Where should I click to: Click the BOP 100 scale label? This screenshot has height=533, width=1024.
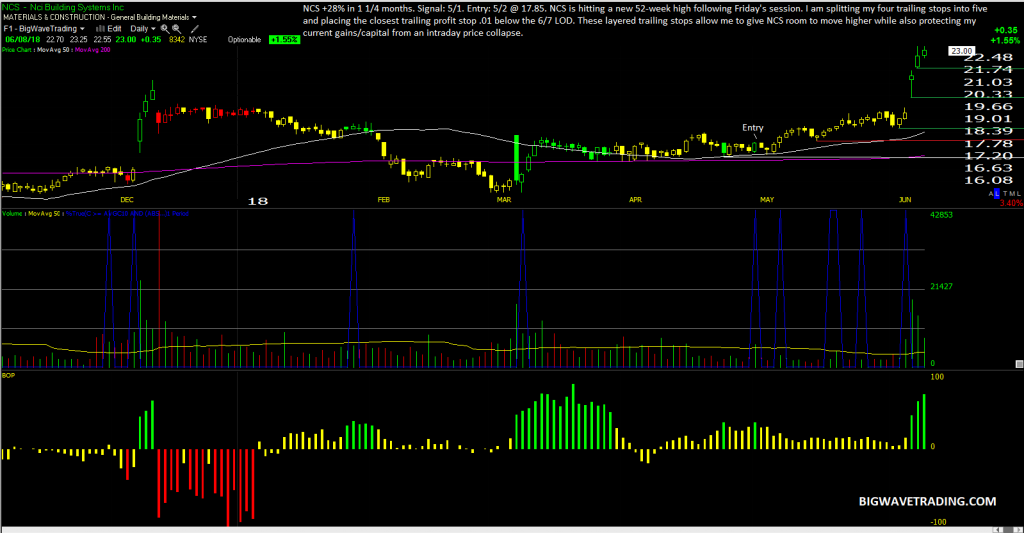pyautogui.click(x=937, y=377)
